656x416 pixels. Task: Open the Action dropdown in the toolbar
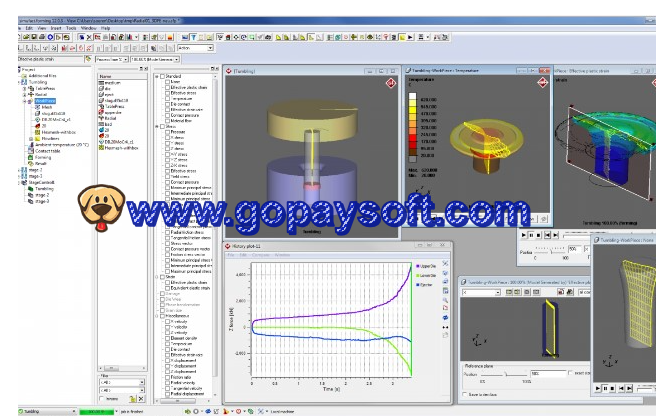[x=196, y=48]
